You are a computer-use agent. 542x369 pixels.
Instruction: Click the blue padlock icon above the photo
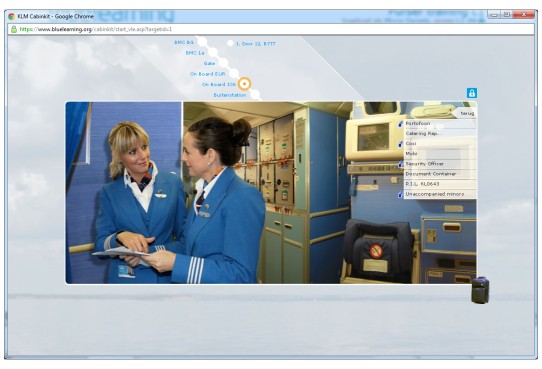(472, 93)
